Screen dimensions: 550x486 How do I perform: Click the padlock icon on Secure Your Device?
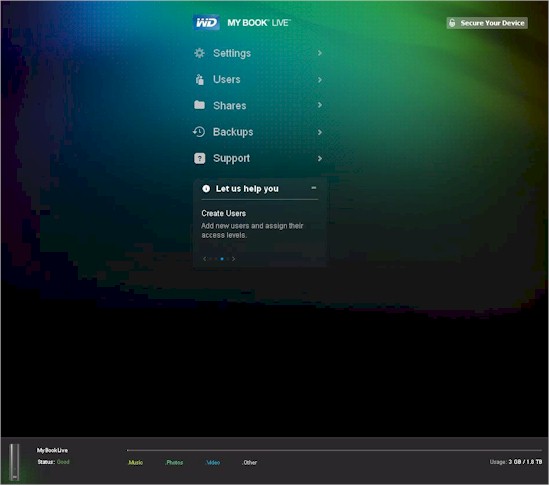pyautogui.click(x=452, y=23)
